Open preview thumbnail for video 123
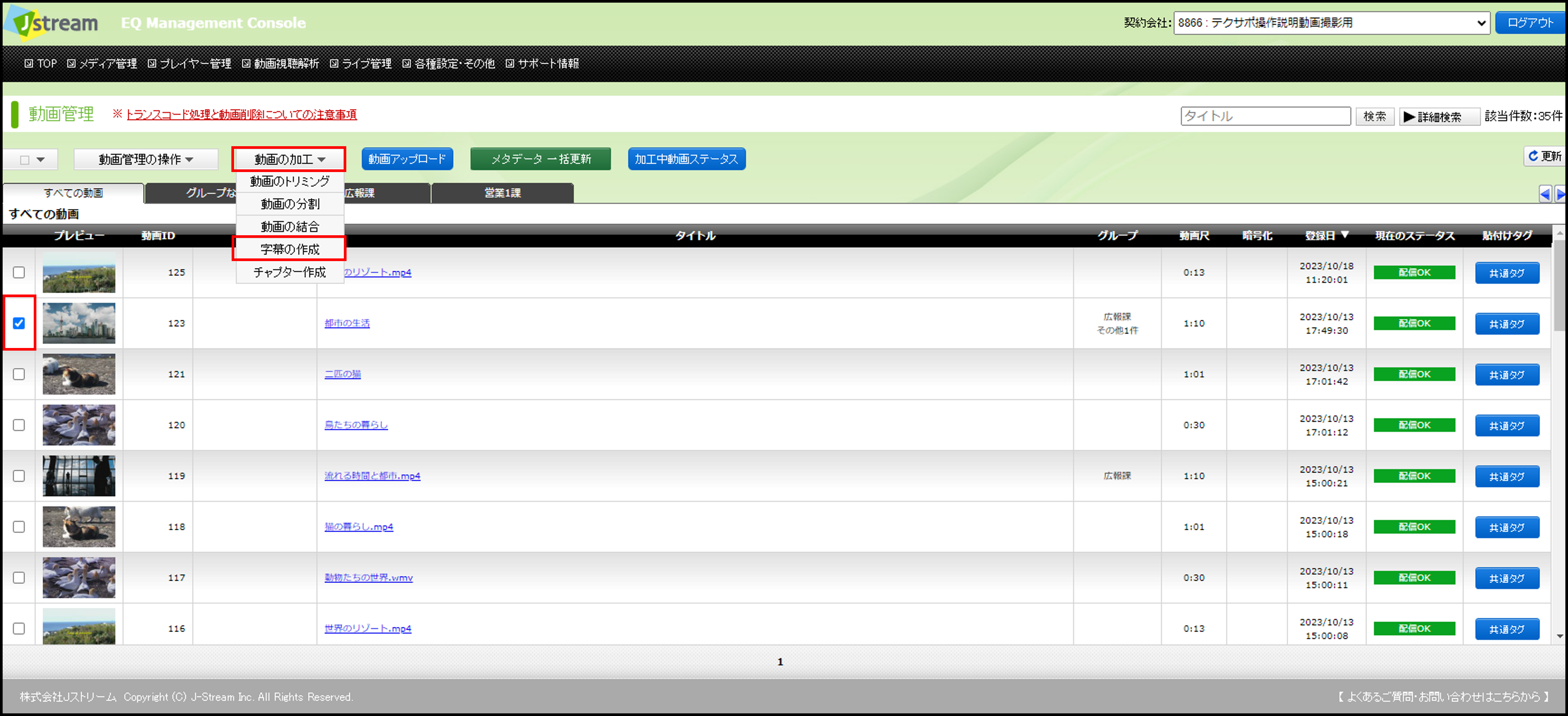The height and width of the screenshot is (716, 1568). click(x=79, y=323)
